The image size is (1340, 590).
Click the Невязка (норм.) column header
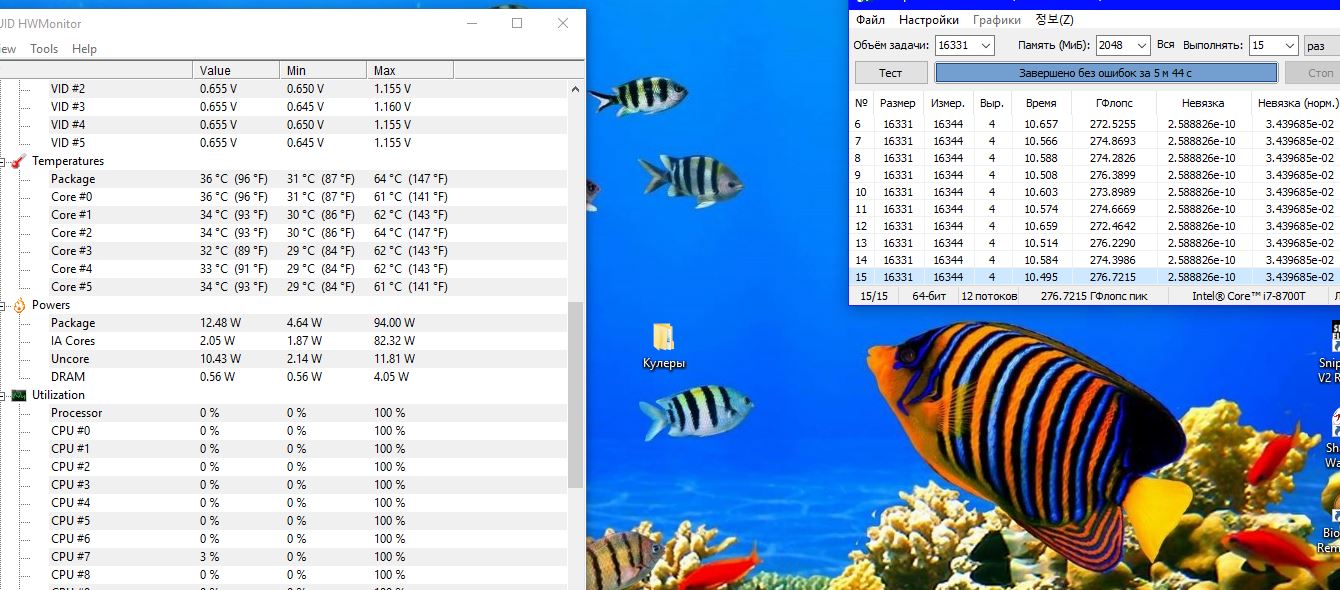click(x=1297, y=103)
